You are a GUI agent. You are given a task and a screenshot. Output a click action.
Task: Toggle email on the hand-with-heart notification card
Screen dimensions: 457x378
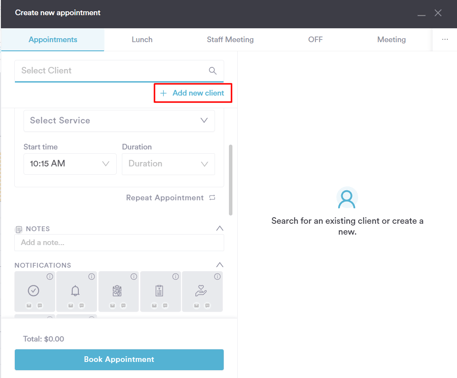point(196,305)
